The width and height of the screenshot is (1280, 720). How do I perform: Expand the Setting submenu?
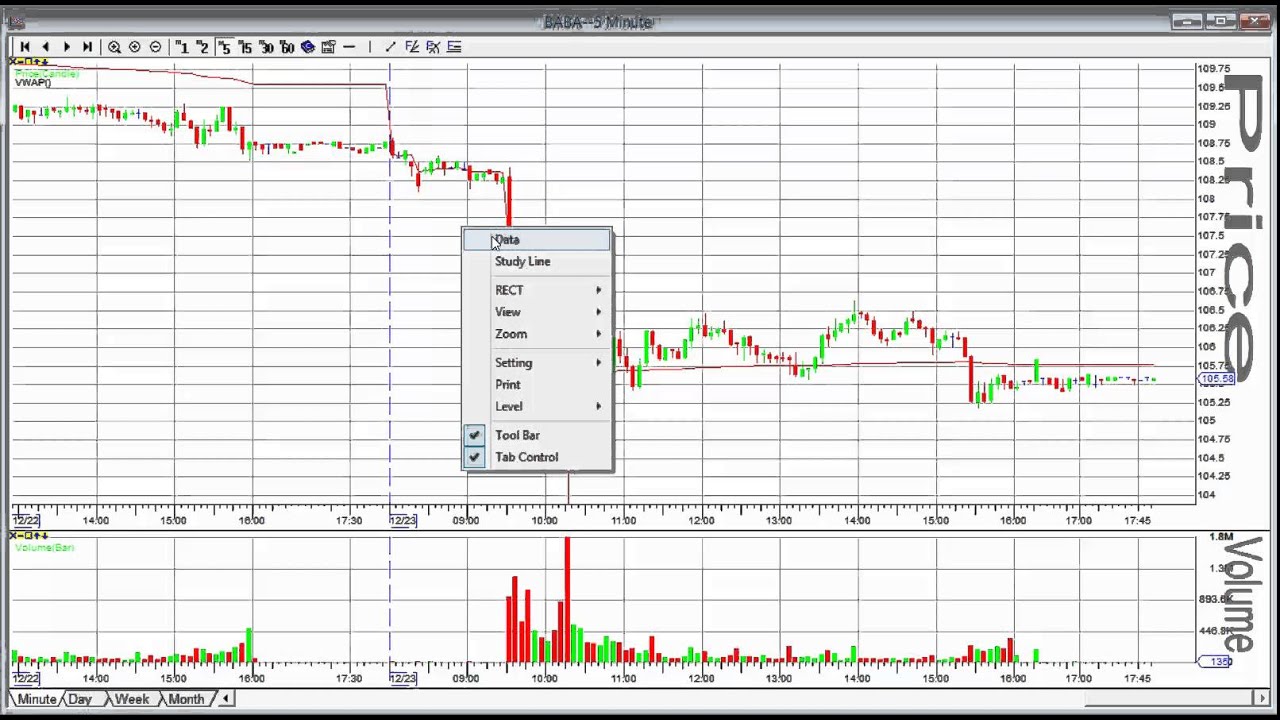click(x=537, y=363)
